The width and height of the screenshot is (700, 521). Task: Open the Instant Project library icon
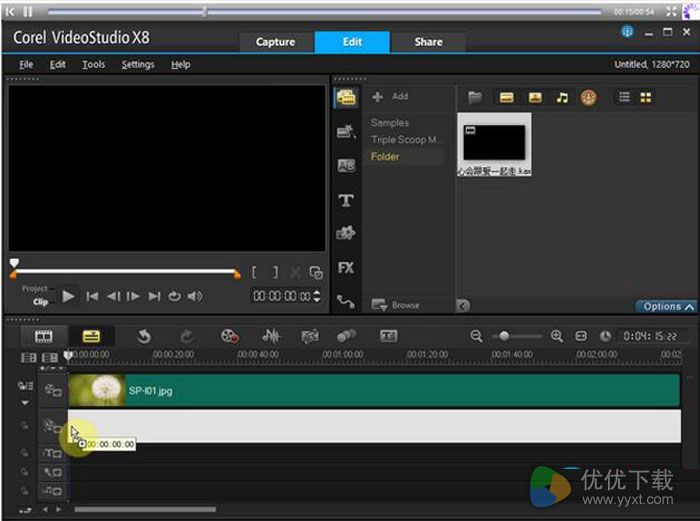click(x=346, y=131)
